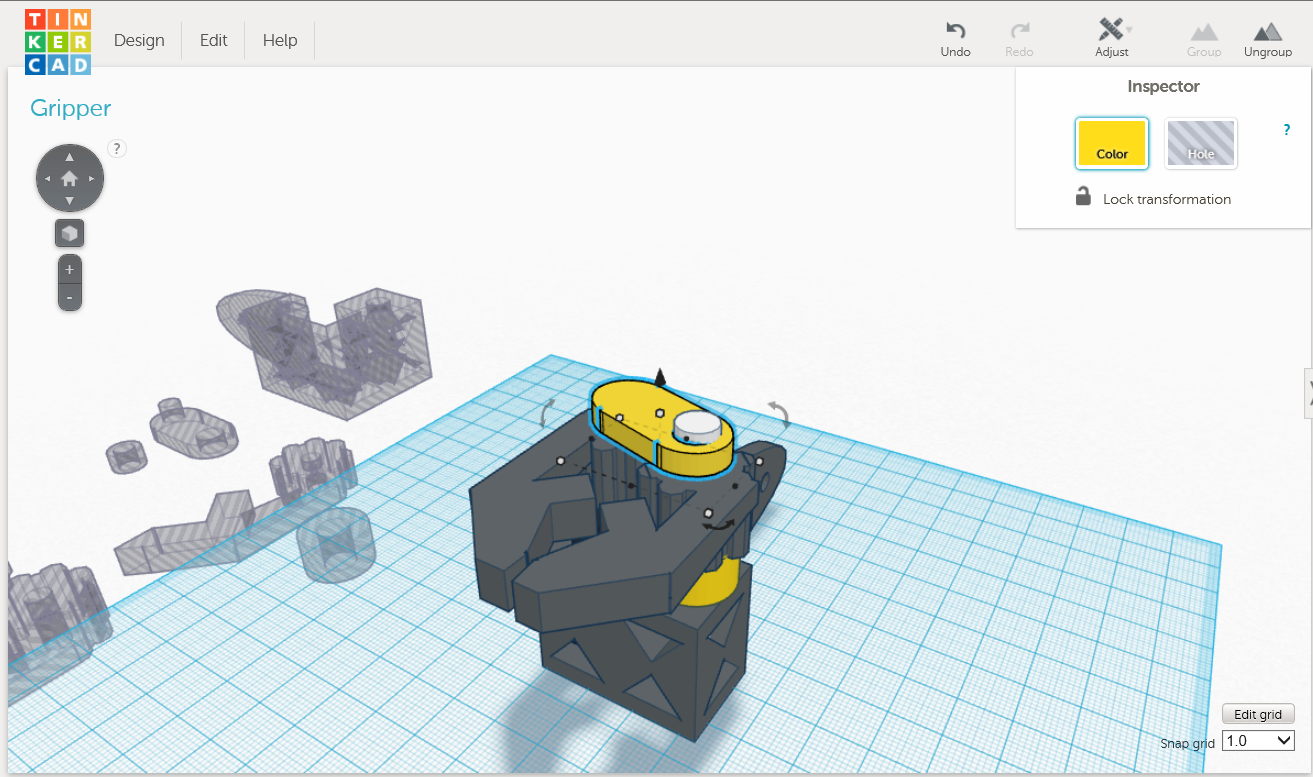Click the Edit grid button
The width and height of the screenshot is (1313, 777).
point(1257,713)
